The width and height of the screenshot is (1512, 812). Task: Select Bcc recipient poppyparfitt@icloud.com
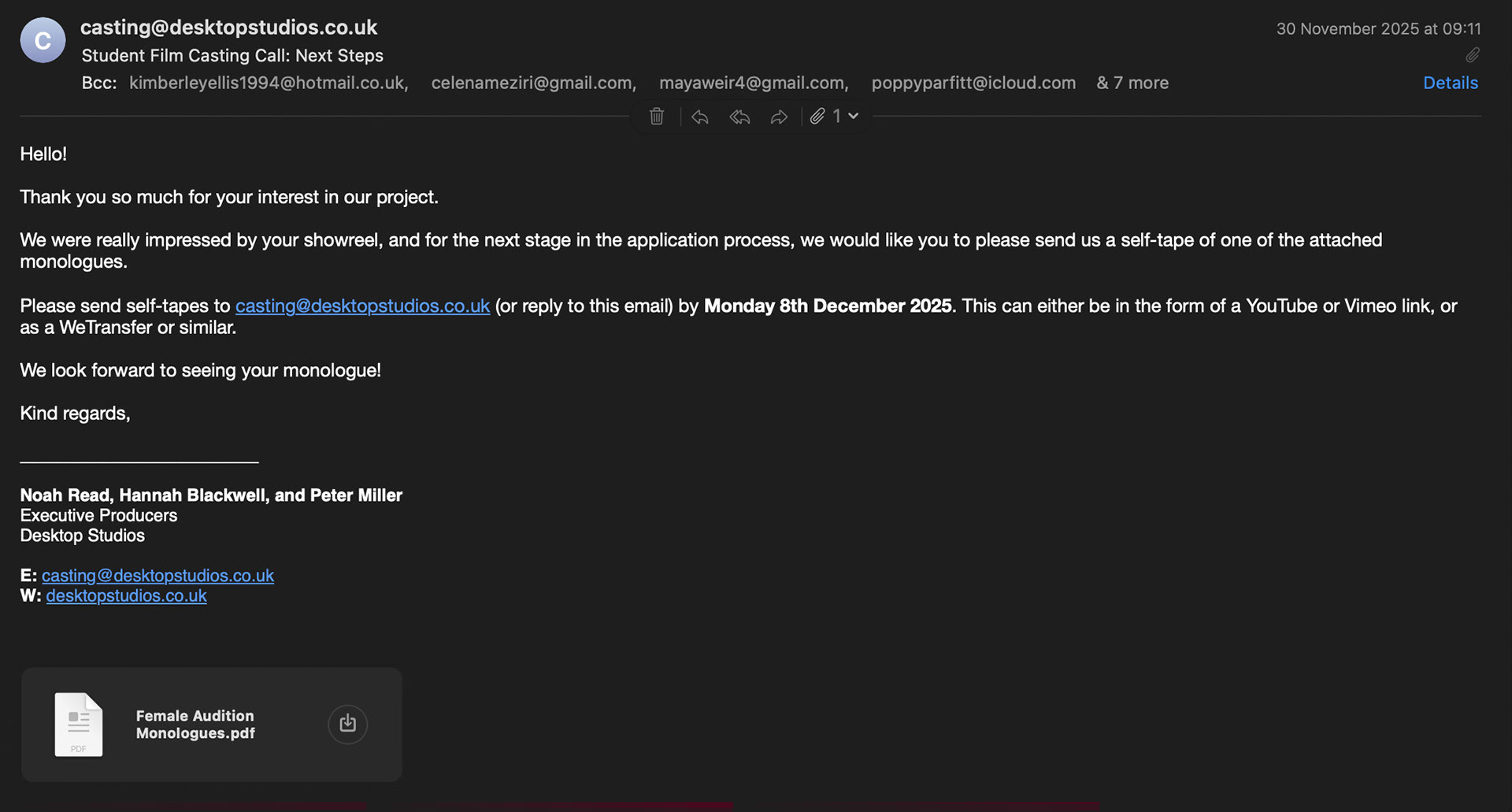tap(973, 83)
